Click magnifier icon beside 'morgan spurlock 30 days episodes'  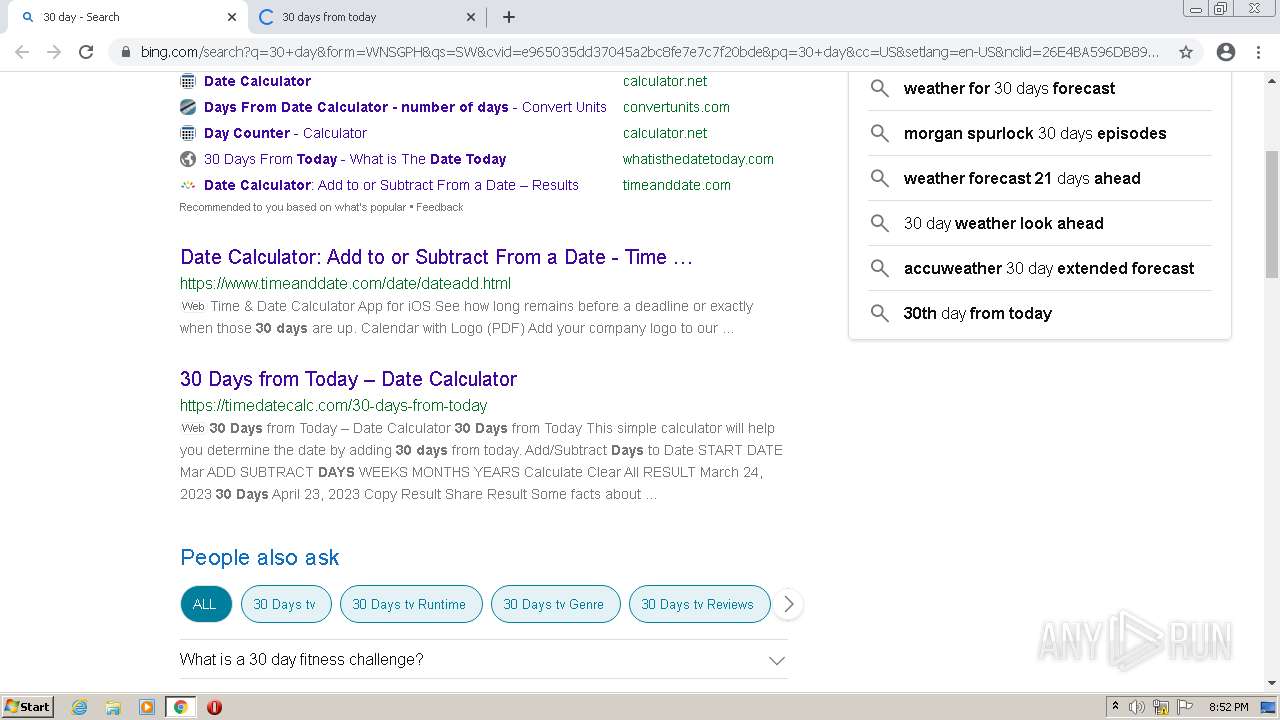tap(879, 133)
